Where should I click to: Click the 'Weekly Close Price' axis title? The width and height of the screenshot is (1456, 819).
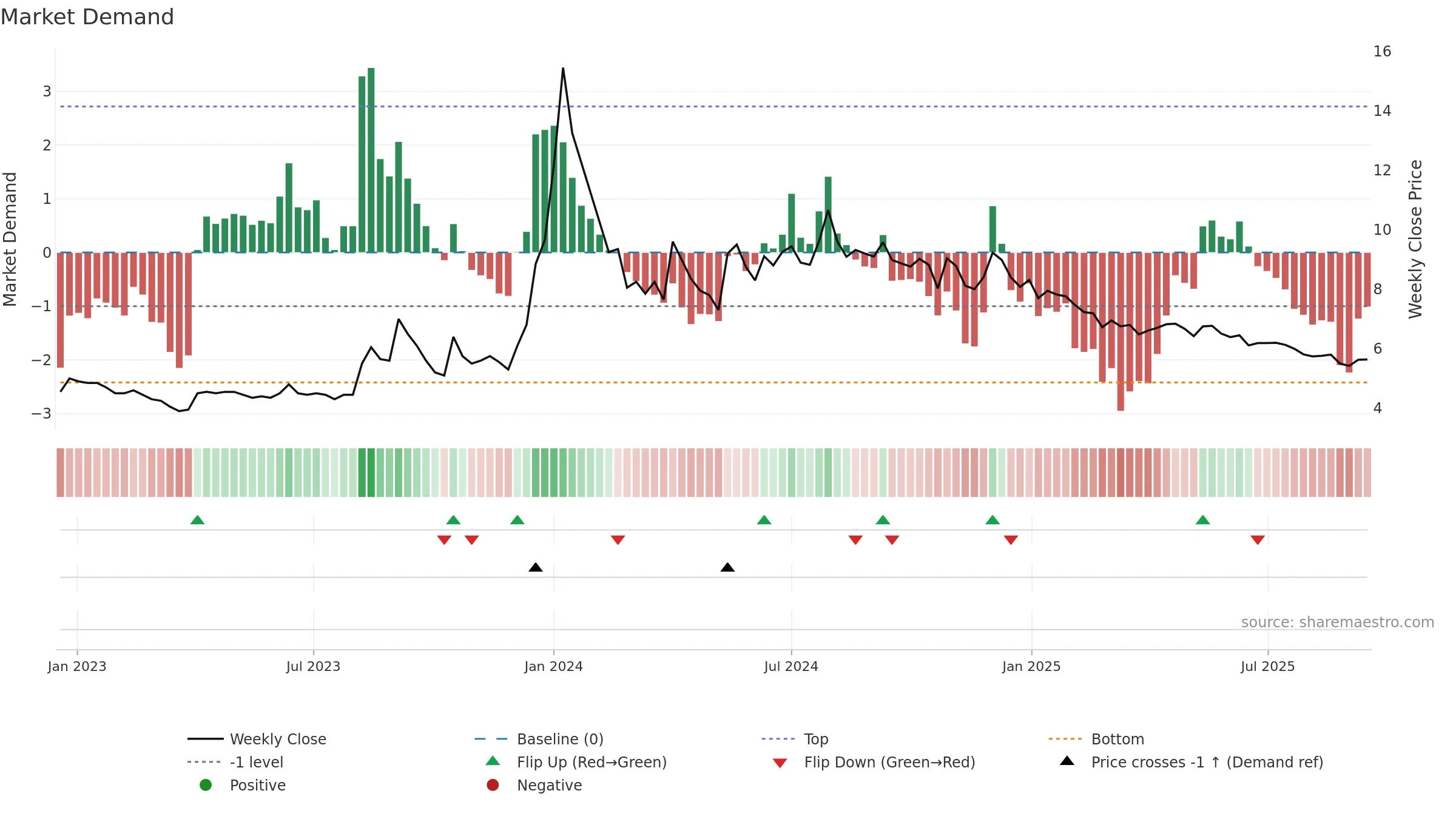pyautogui.click(x=1415, y=239)
